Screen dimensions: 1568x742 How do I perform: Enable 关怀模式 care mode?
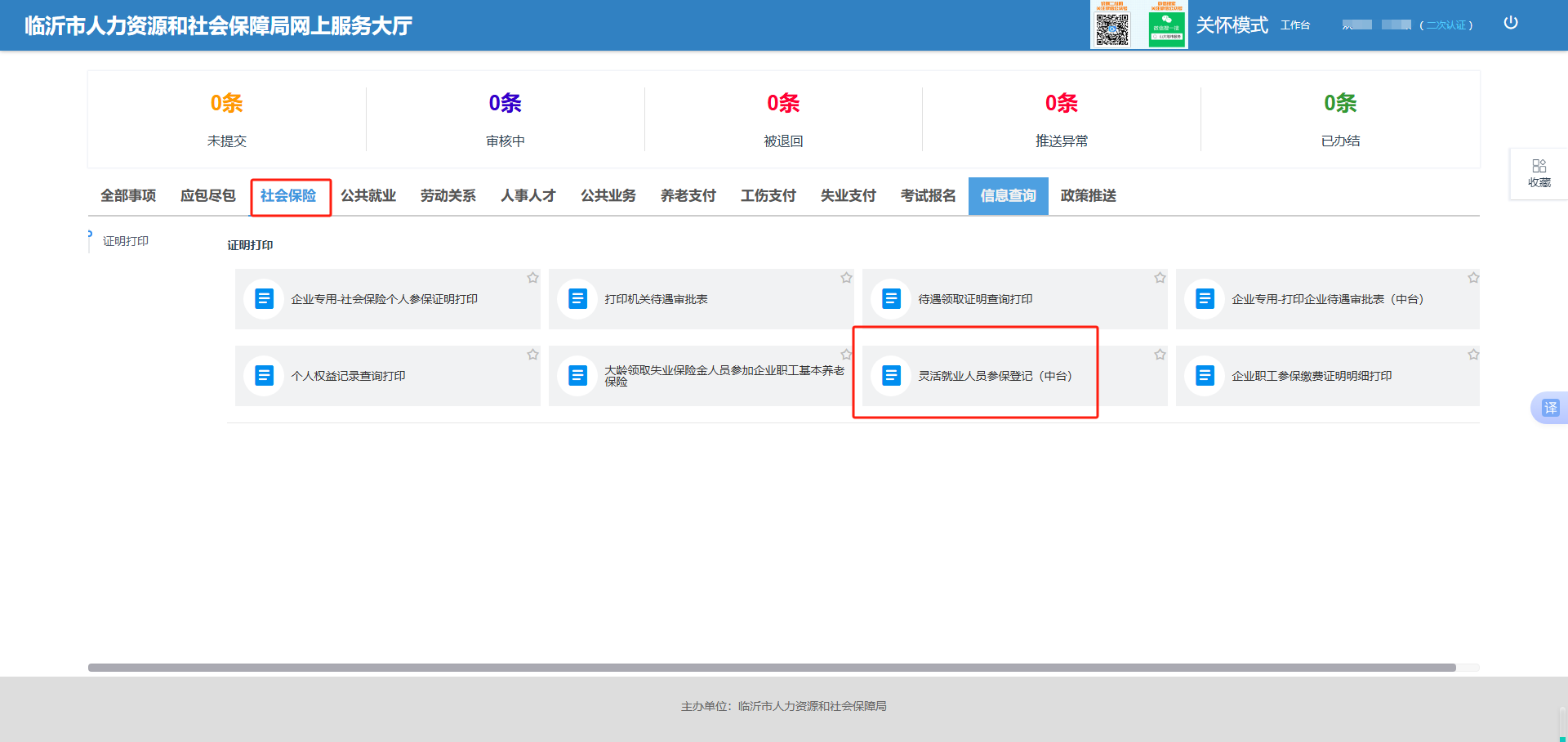[x=1232, y=25]
